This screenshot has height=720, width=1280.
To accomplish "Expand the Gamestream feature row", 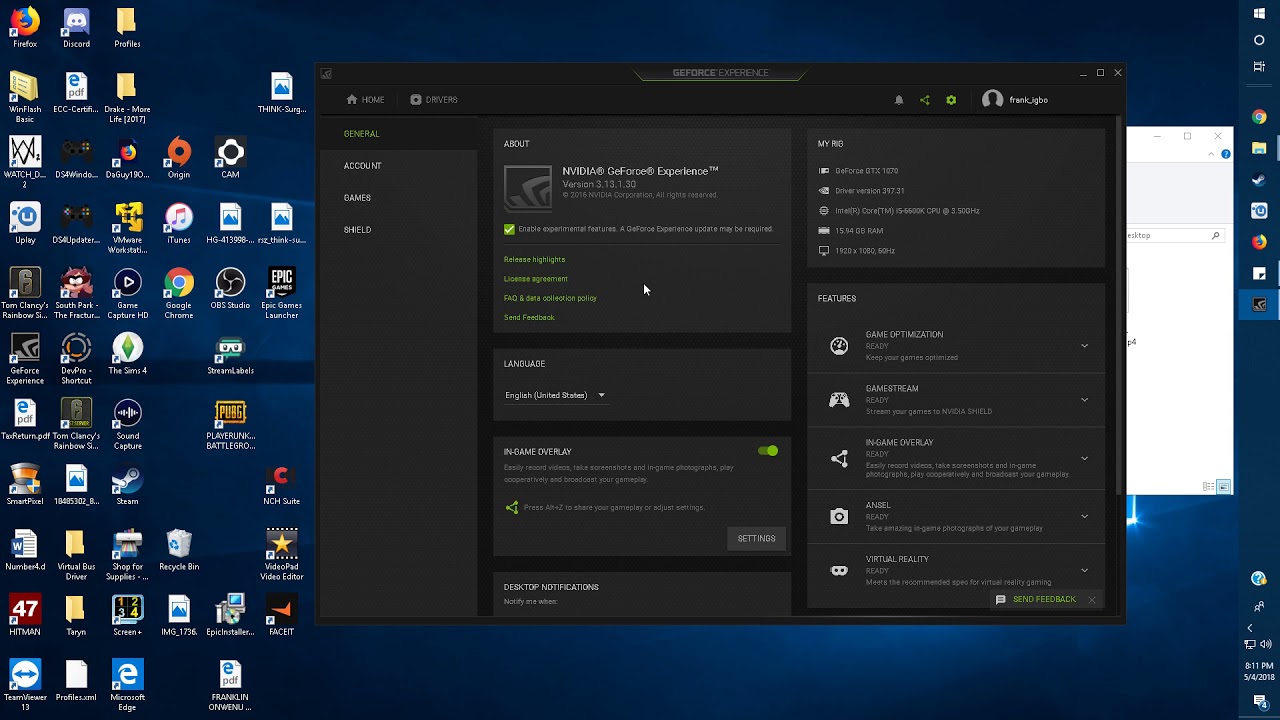I will click(1084, 400).
